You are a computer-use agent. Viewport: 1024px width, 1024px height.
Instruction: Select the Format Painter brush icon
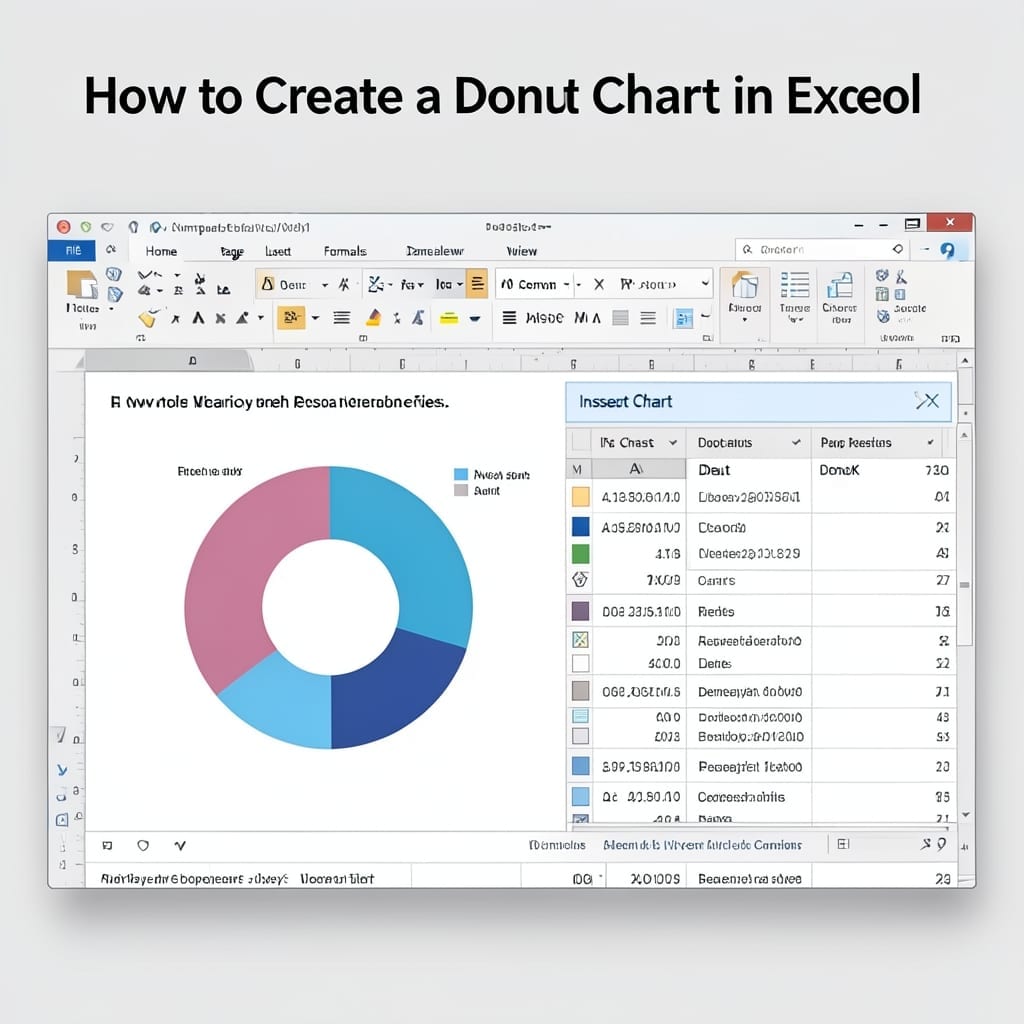tap(148, 318)
